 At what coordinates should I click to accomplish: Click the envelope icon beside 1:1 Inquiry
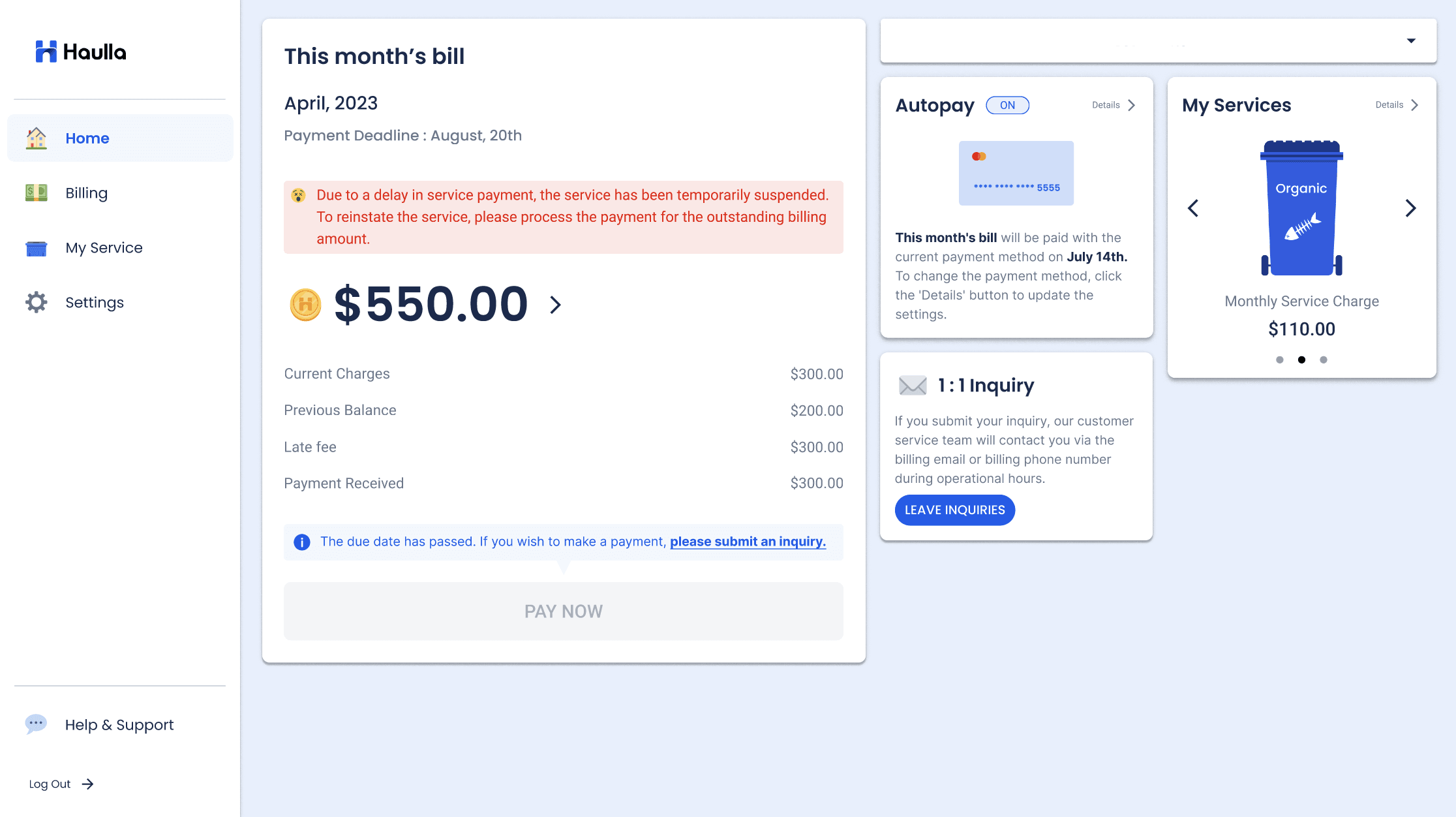(913, 386)
